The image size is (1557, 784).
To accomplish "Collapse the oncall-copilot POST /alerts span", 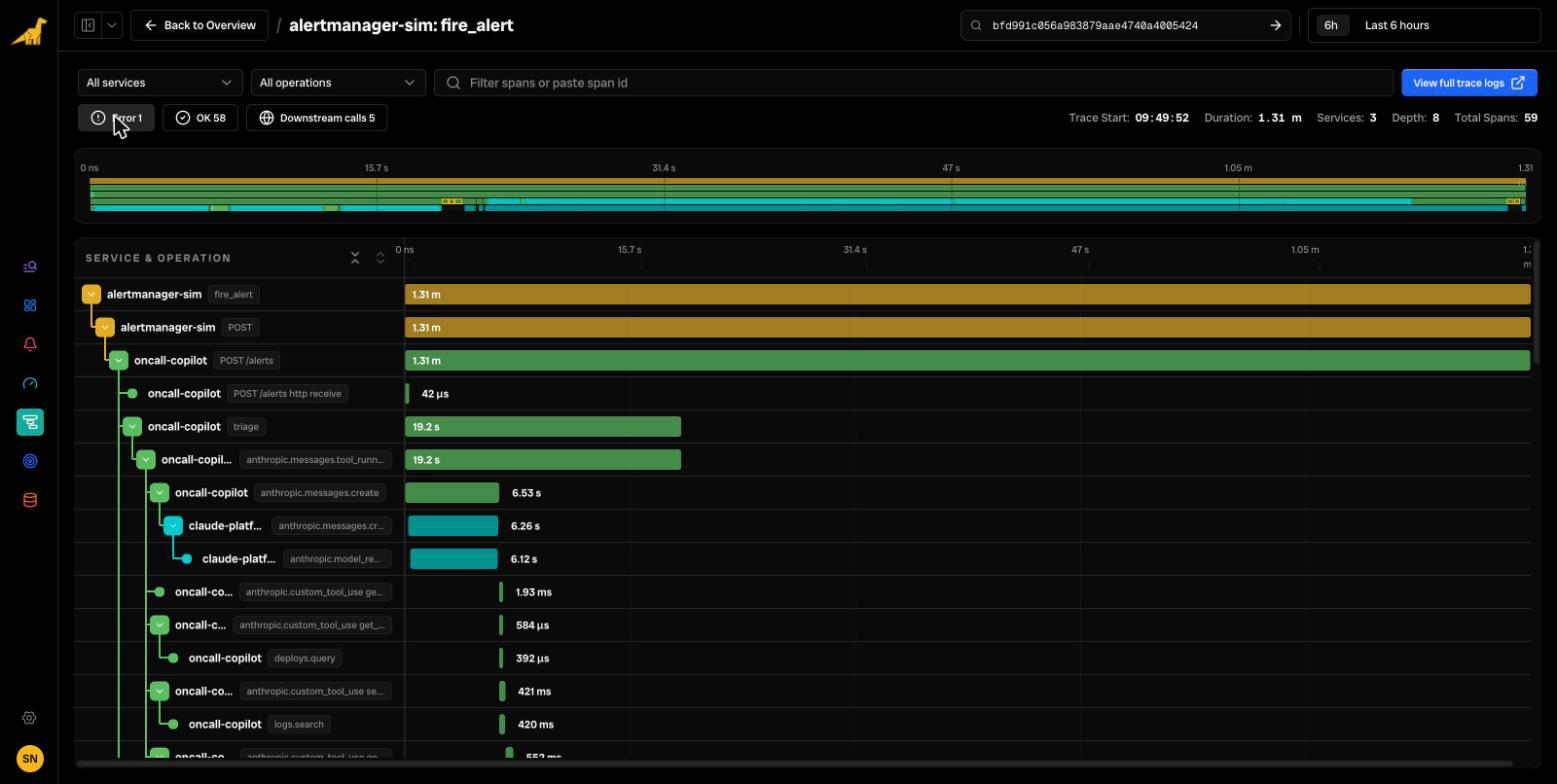I will pos(119,360).
